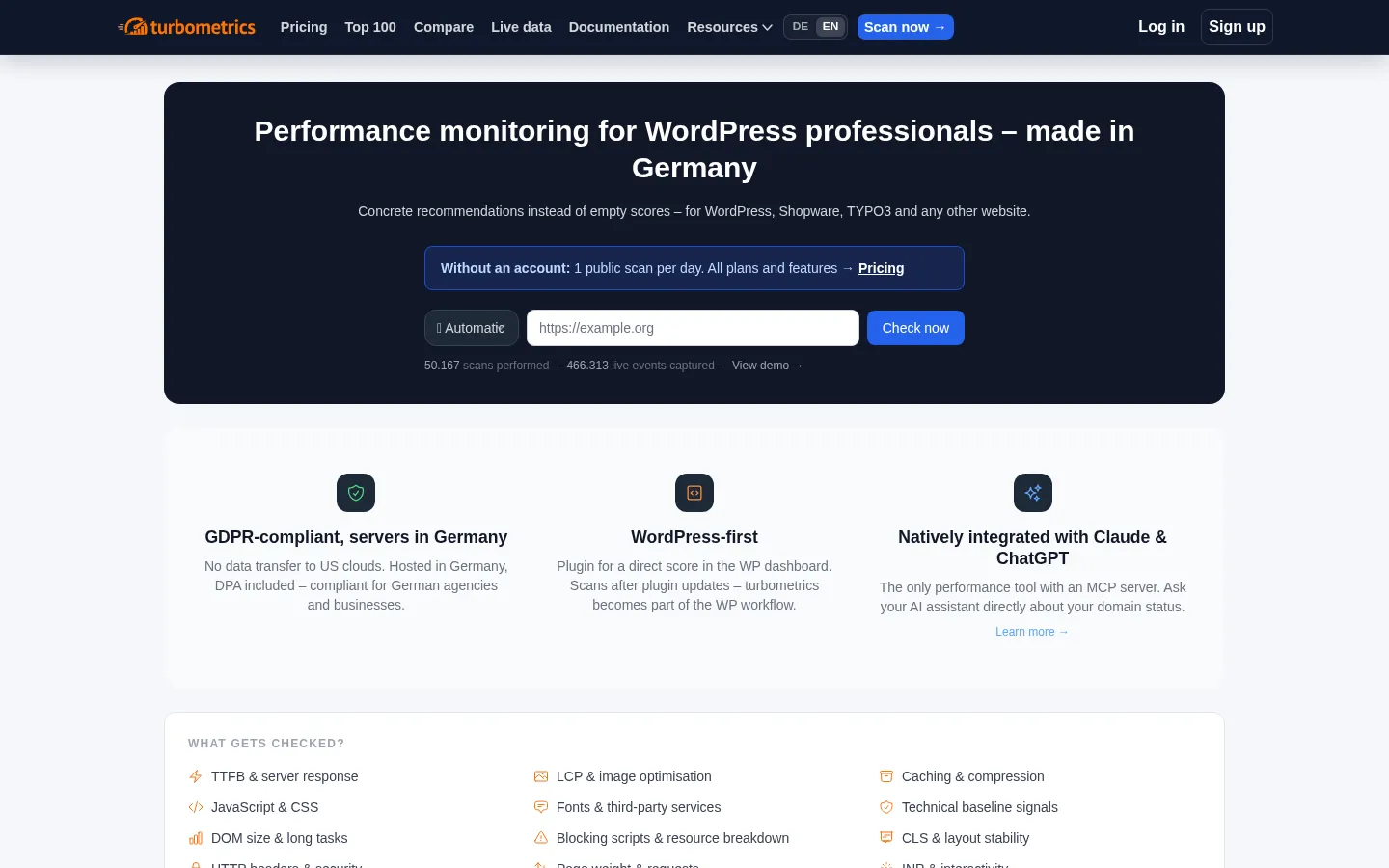Click Log in

[x=1161, y=27]
